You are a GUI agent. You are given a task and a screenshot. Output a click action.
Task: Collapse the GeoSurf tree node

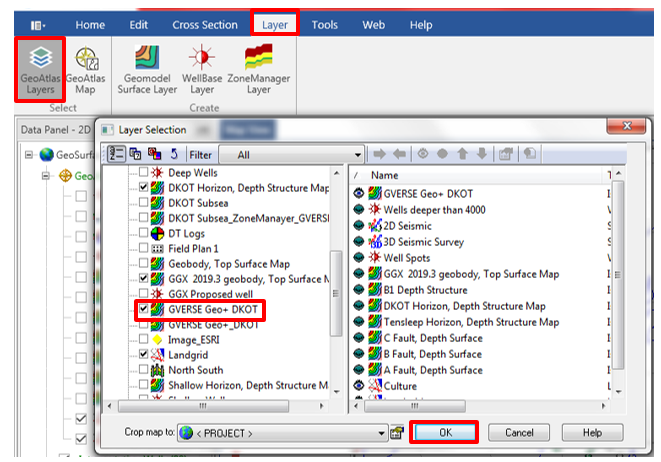point(29,155)
